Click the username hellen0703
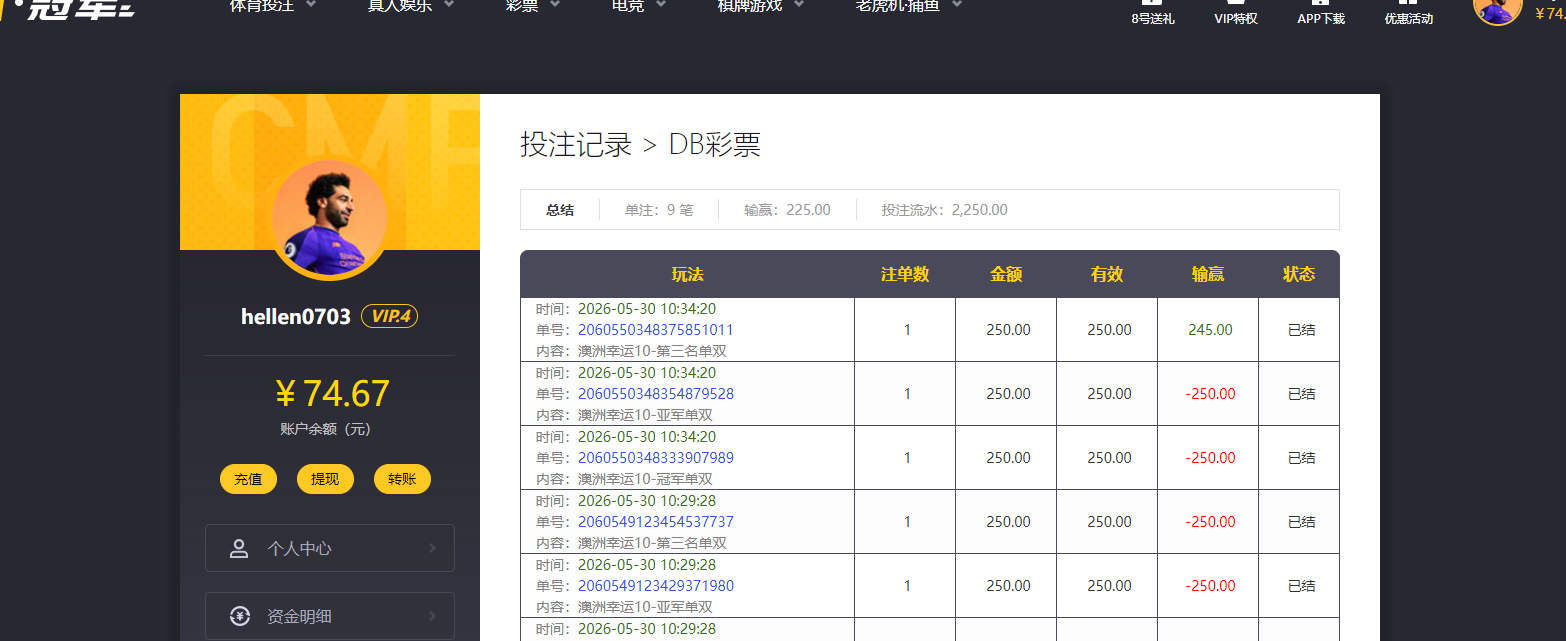Screen dimensions: 1566x641 tap(296, 316)
